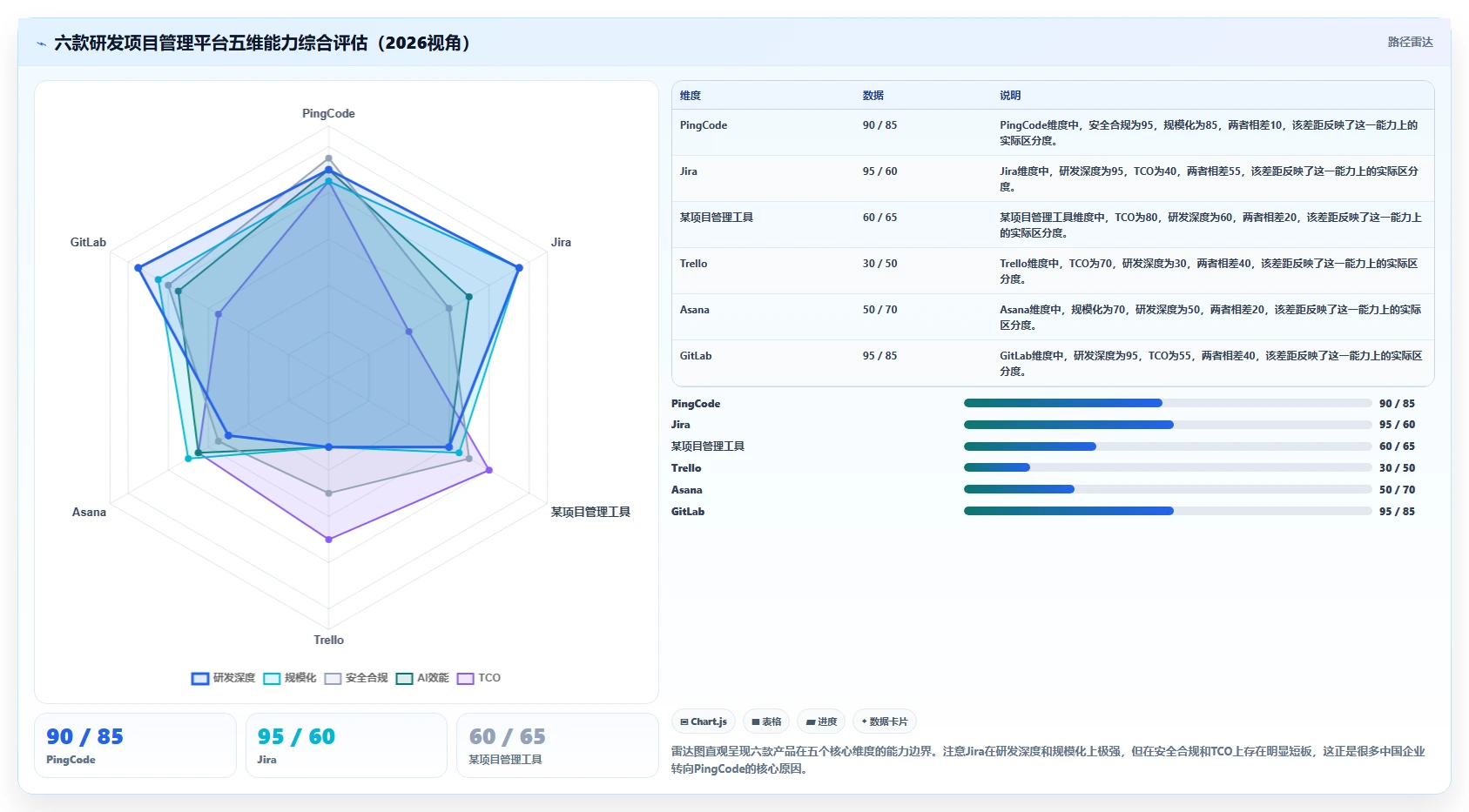Select the Asana row name in table

coord(695,310)
